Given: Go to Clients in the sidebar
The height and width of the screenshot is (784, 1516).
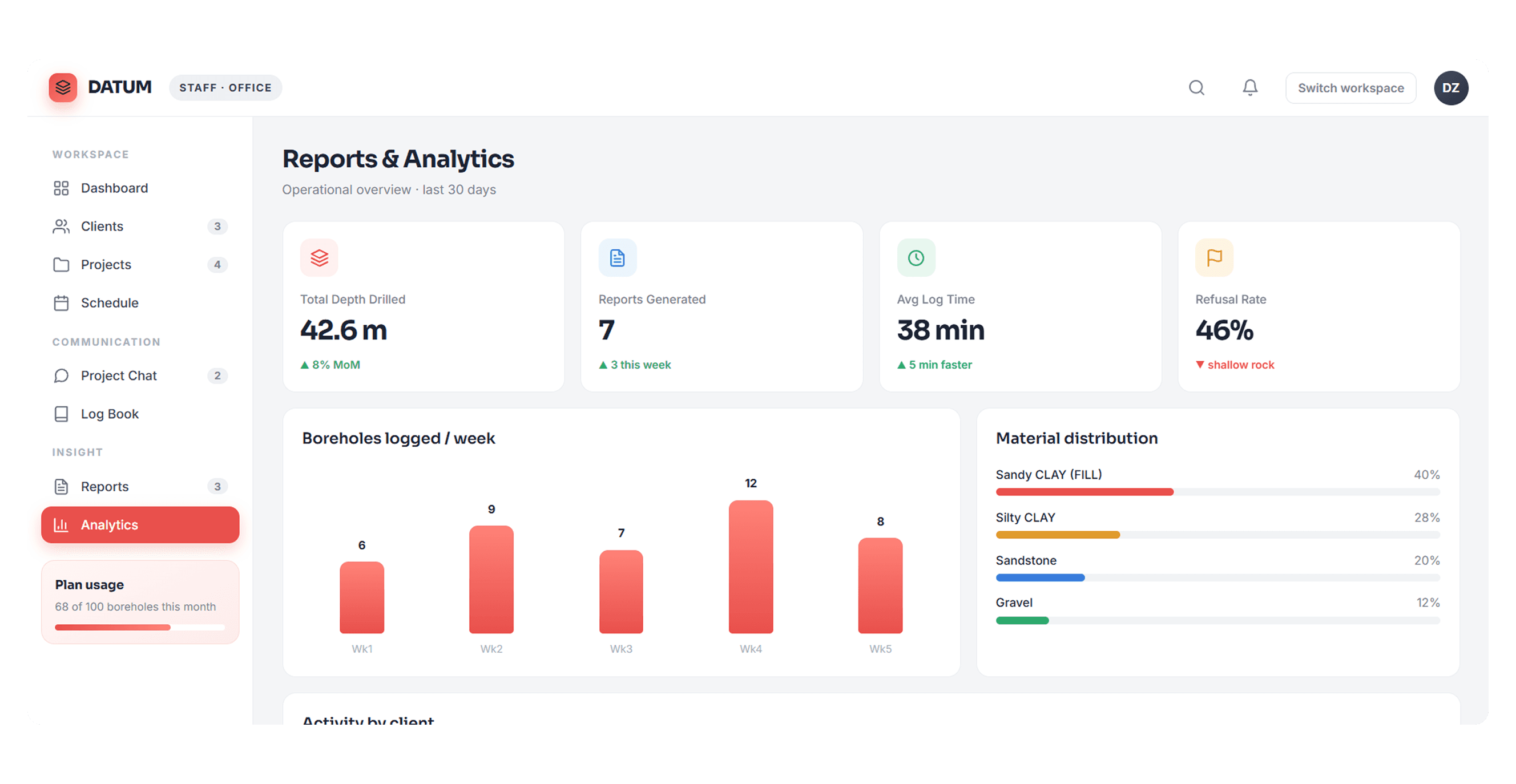Looking at the screenshot, I should [x=140, y=227].
